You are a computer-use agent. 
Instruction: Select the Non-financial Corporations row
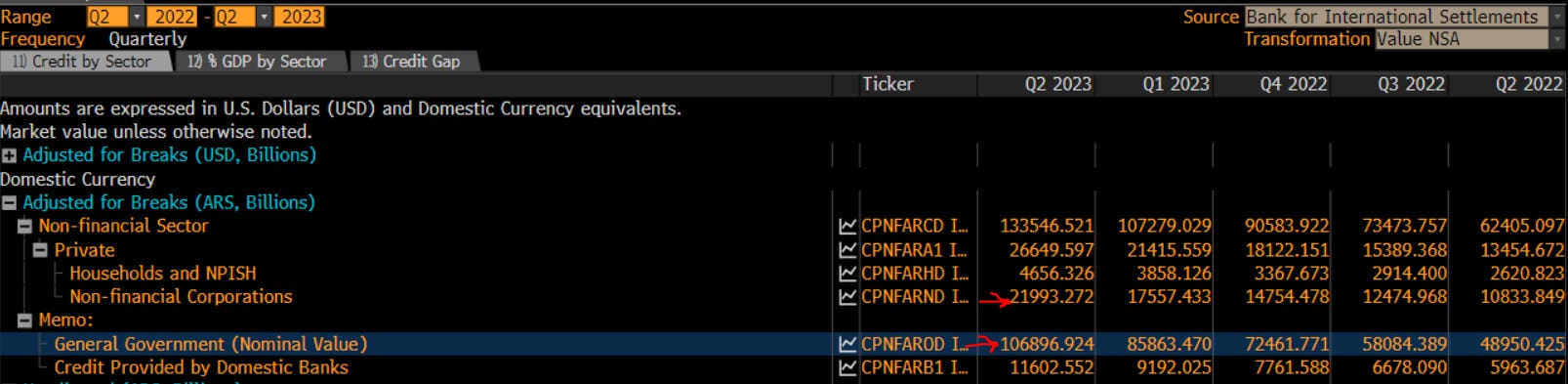pos(181,297)
